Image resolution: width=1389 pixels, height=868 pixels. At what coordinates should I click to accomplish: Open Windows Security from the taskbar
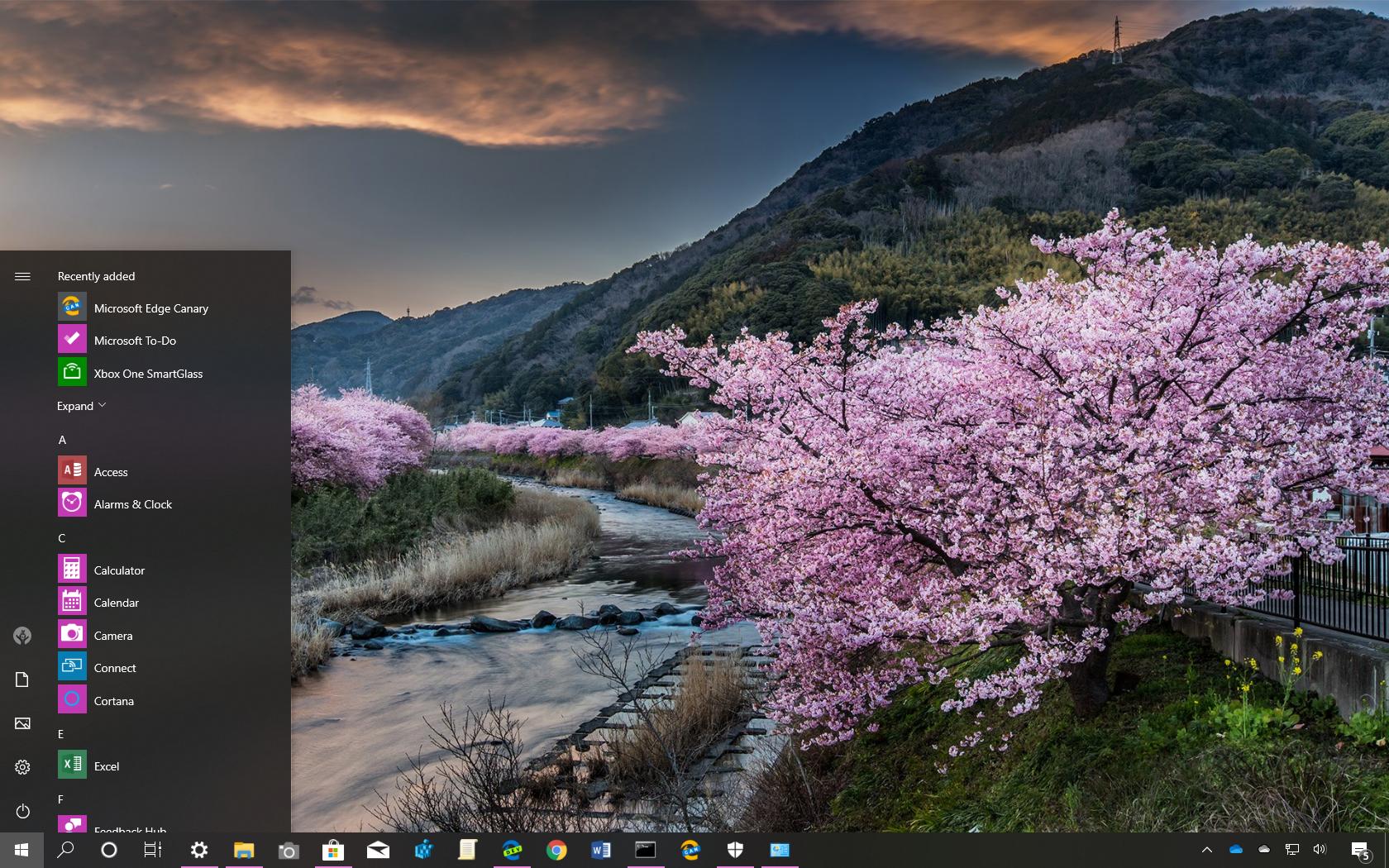tap(735, 850)
